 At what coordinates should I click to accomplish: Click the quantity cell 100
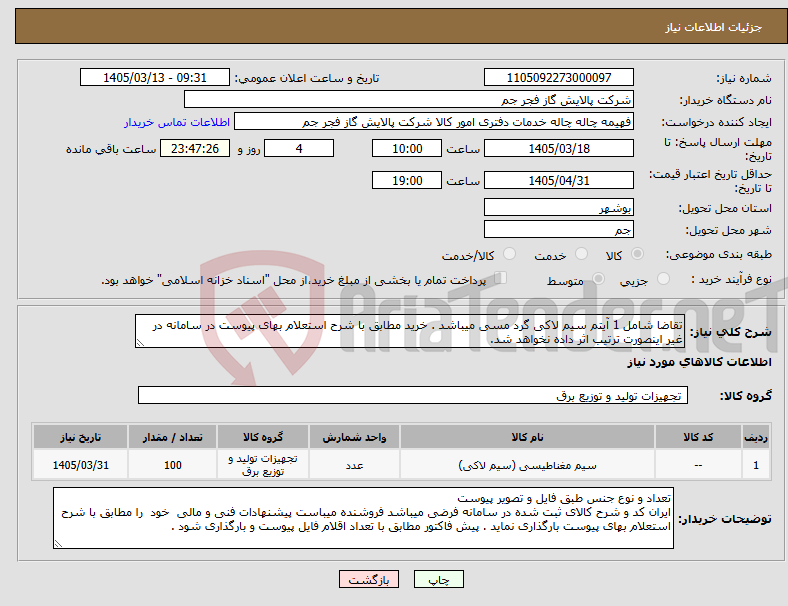(172, 465)
